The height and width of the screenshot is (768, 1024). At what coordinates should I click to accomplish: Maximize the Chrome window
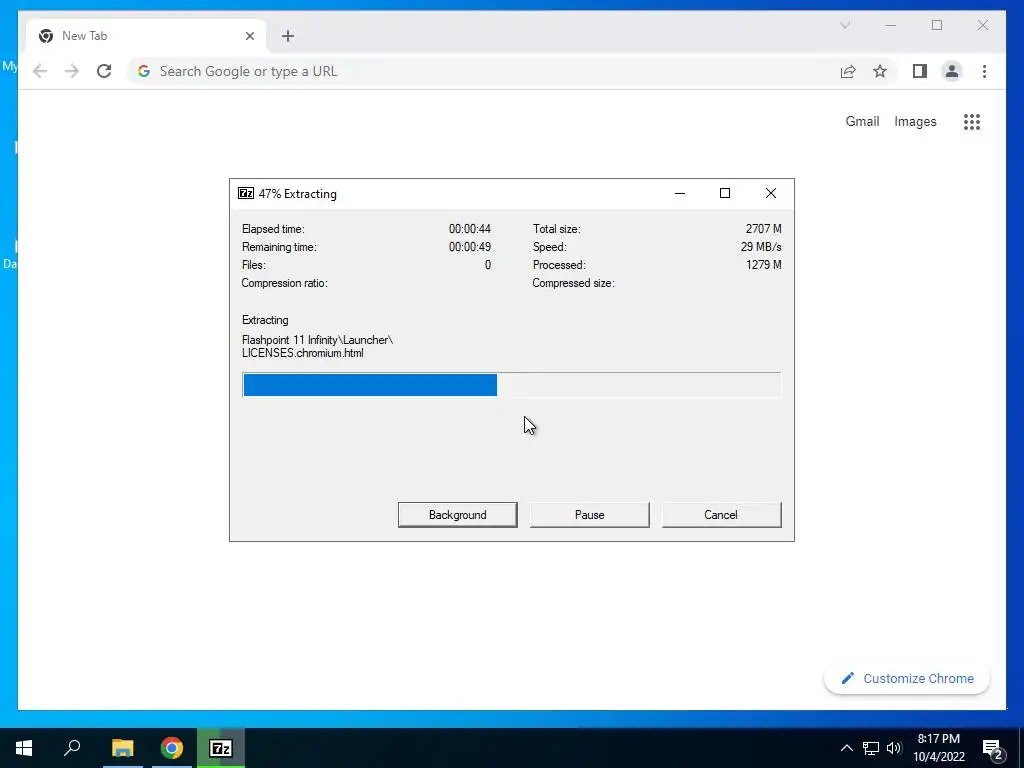coord(936,25)
